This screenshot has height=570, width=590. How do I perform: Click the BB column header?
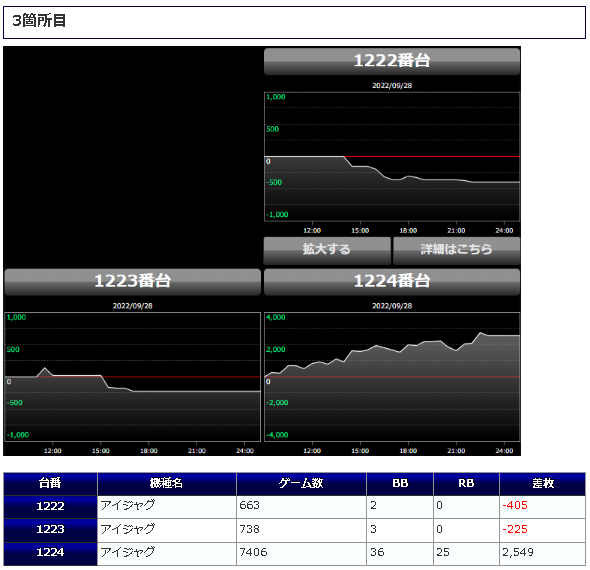[400, 484]
